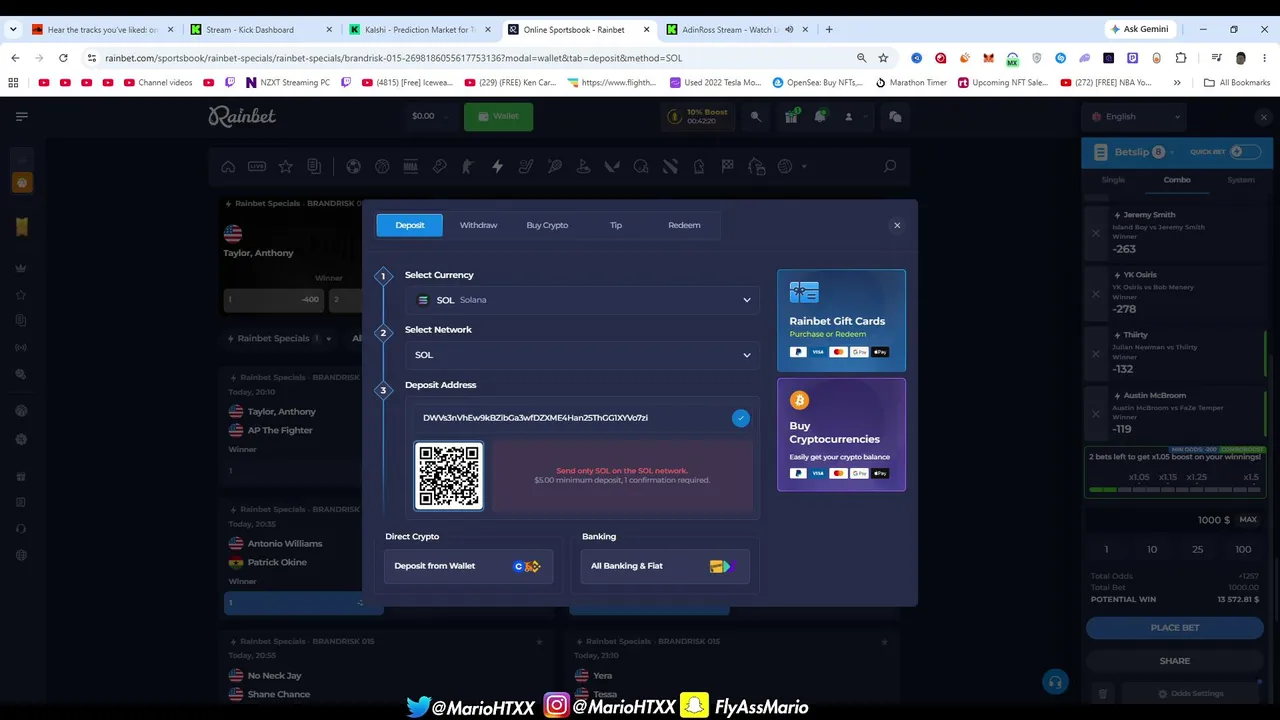
Task: Open the support headset chat bubble
Action: tap(1054, 682)
